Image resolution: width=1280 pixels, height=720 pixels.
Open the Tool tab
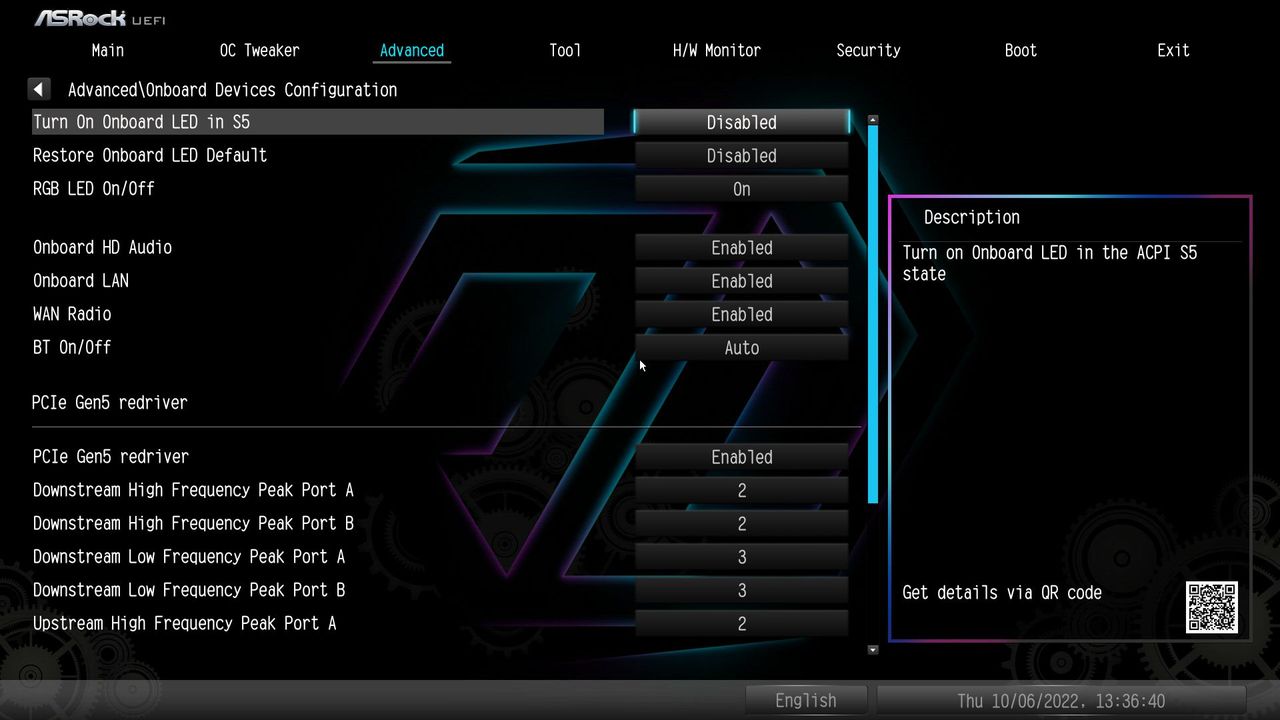(565, 50)
